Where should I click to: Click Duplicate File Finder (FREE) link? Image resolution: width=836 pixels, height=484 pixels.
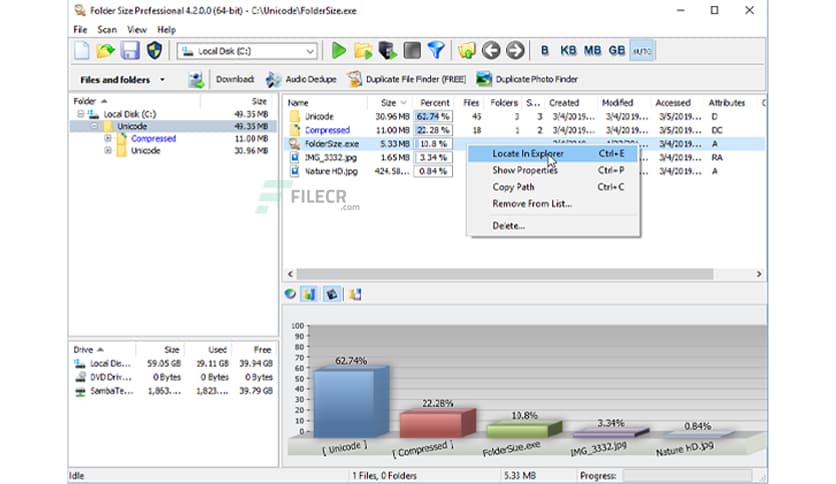tap(415, 79)
